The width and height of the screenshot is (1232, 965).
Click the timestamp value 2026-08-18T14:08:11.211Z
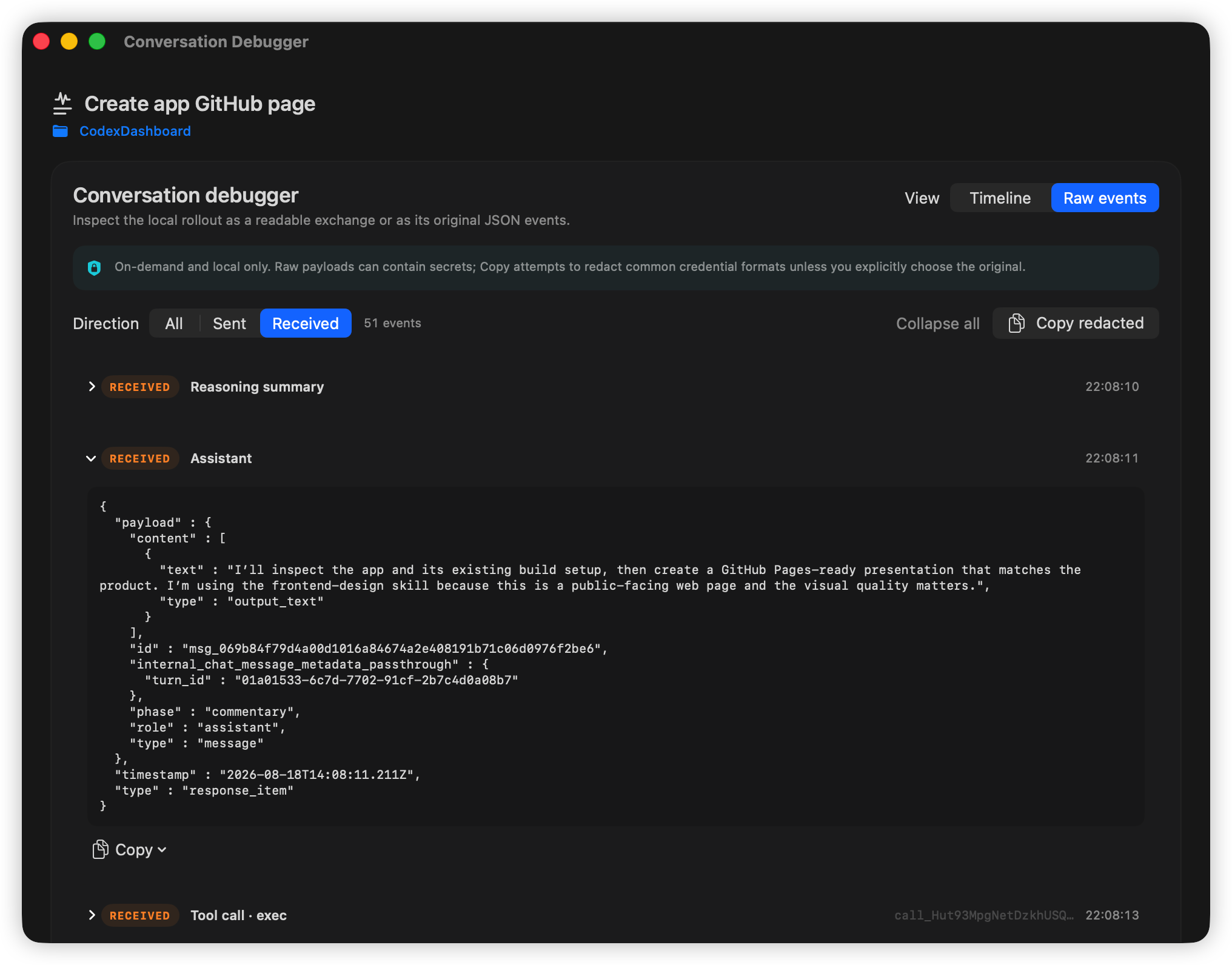point(316,775)
